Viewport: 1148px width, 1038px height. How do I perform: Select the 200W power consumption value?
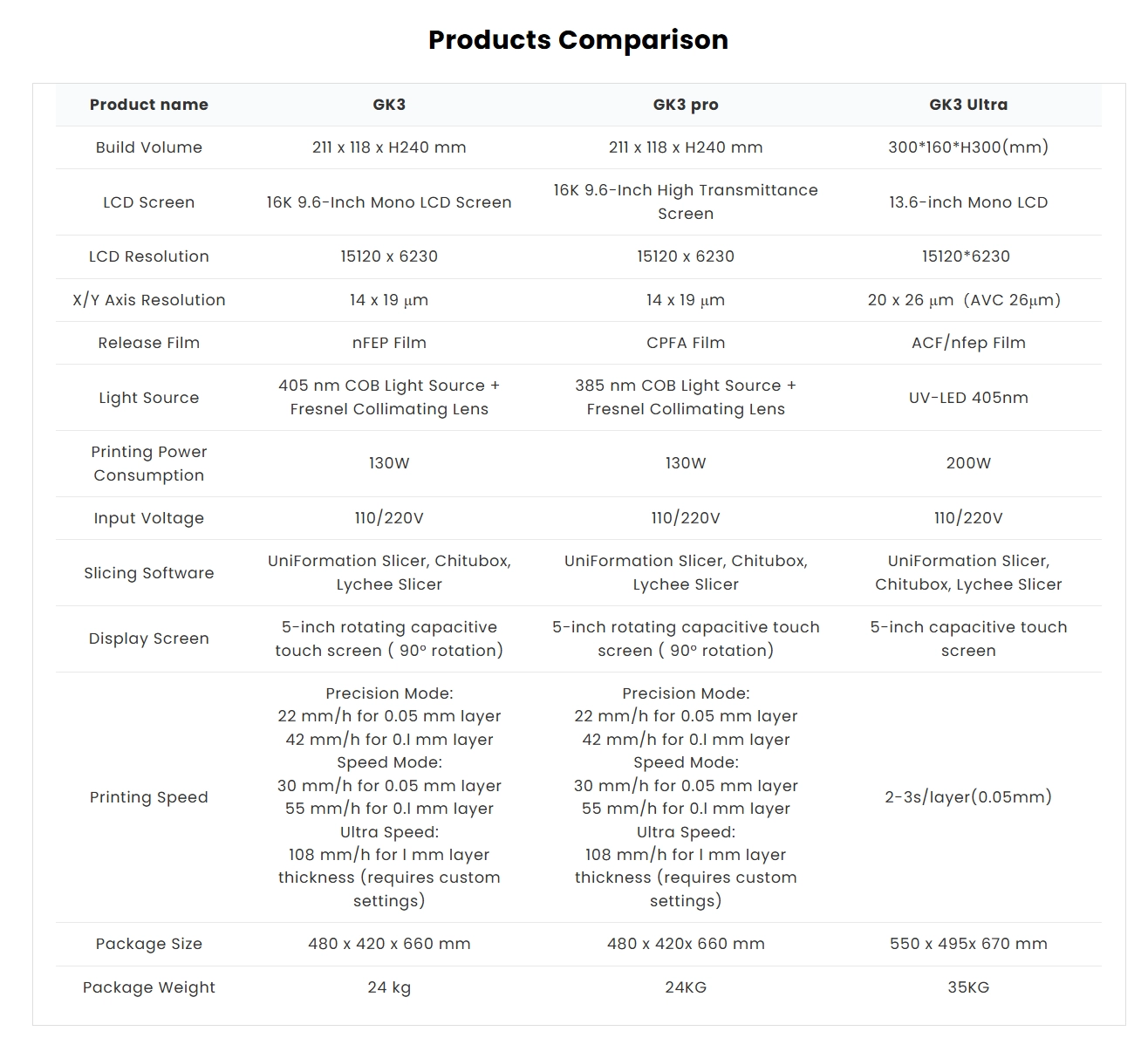coord(968,463)
